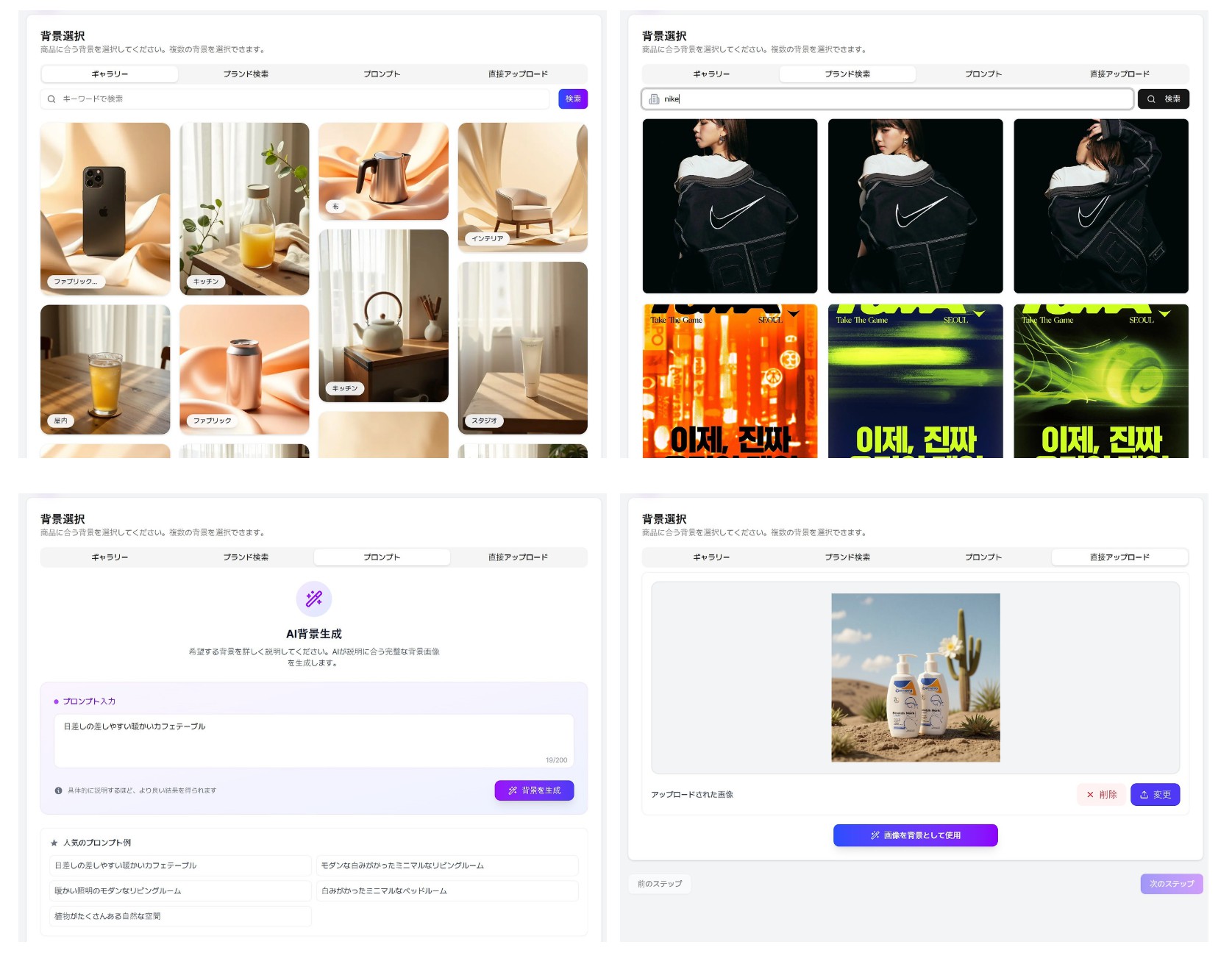Click the building icon in the nike search field
The height and width of the screenshot is (961, 1232).
pyautogui.click(x=654, y=99)
